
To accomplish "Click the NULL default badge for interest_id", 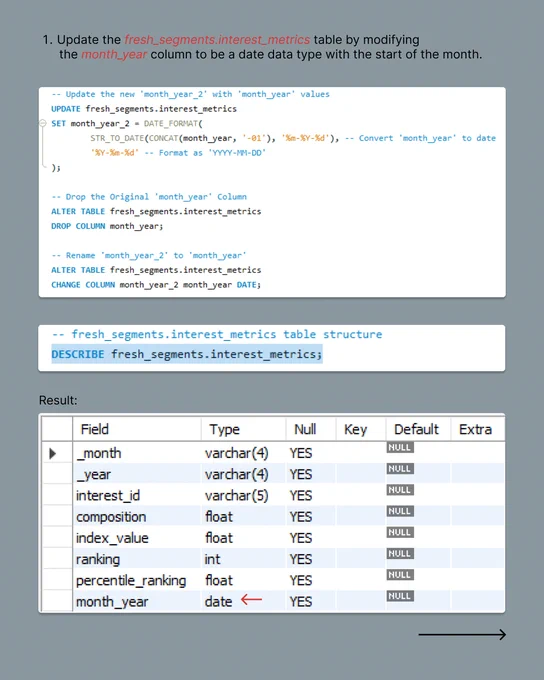I will 400,490.
